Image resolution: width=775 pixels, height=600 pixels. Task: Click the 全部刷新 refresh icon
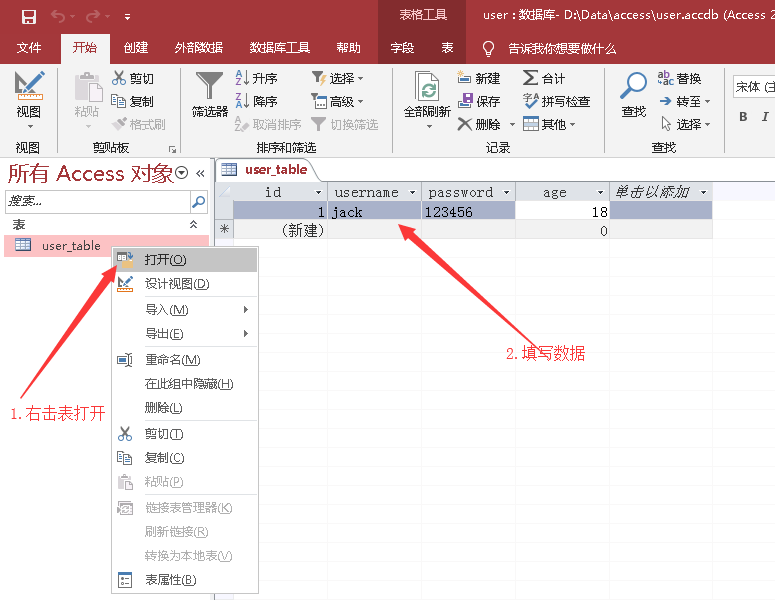click(427, 86)
